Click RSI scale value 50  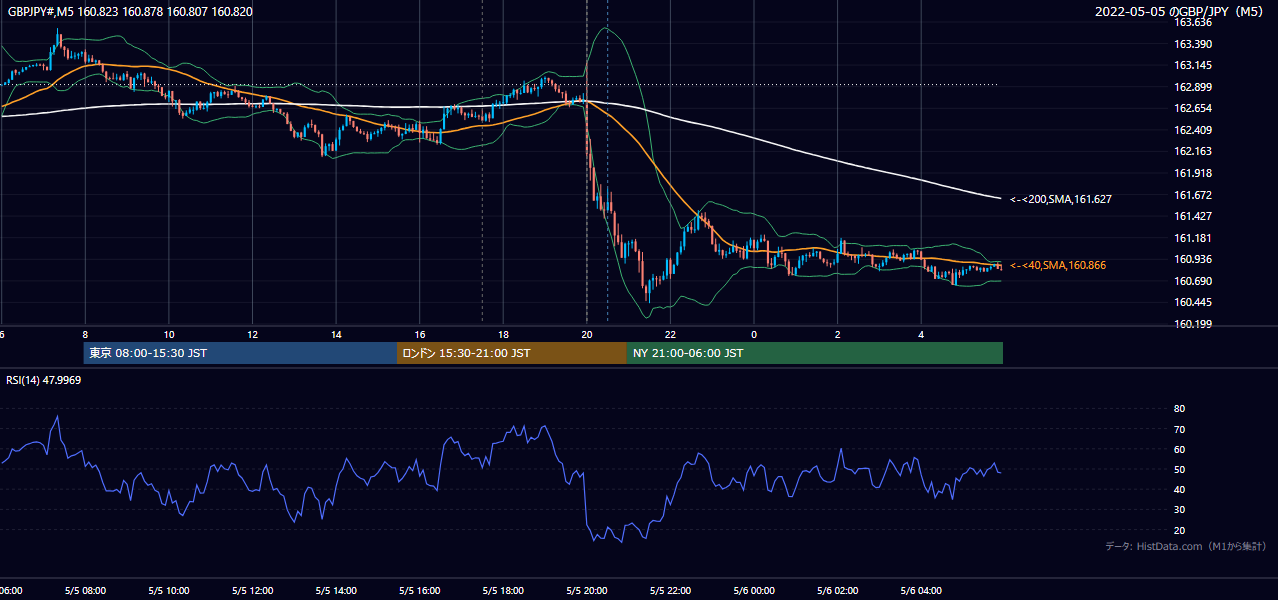[1179, 469]
